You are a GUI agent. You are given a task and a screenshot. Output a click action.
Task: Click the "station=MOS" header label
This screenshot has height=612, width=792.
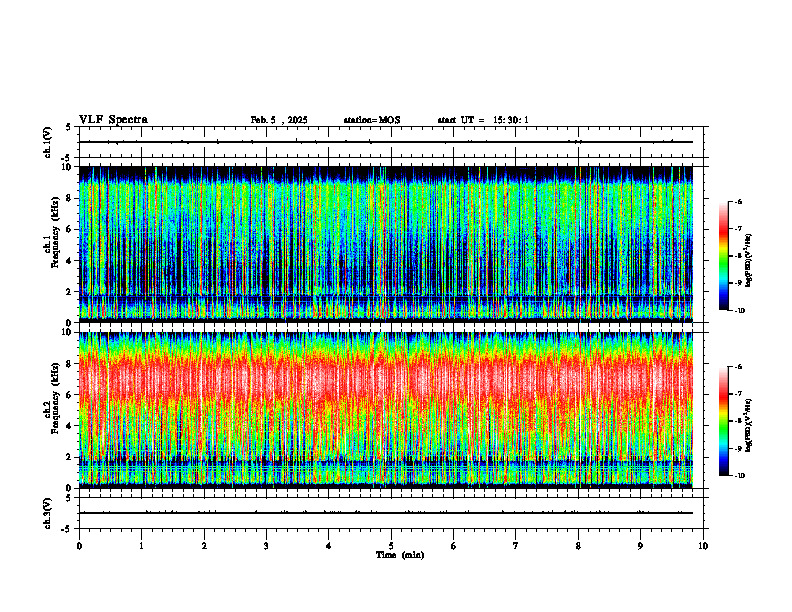pos(372,120)
